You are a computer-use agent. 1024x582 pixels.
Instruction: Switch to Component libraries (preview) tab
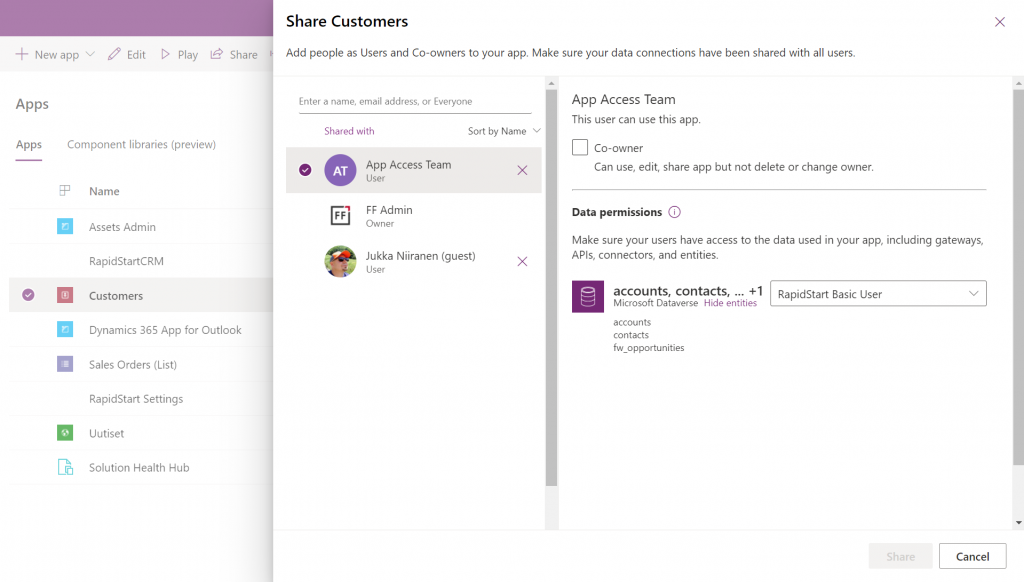(142, 144)
